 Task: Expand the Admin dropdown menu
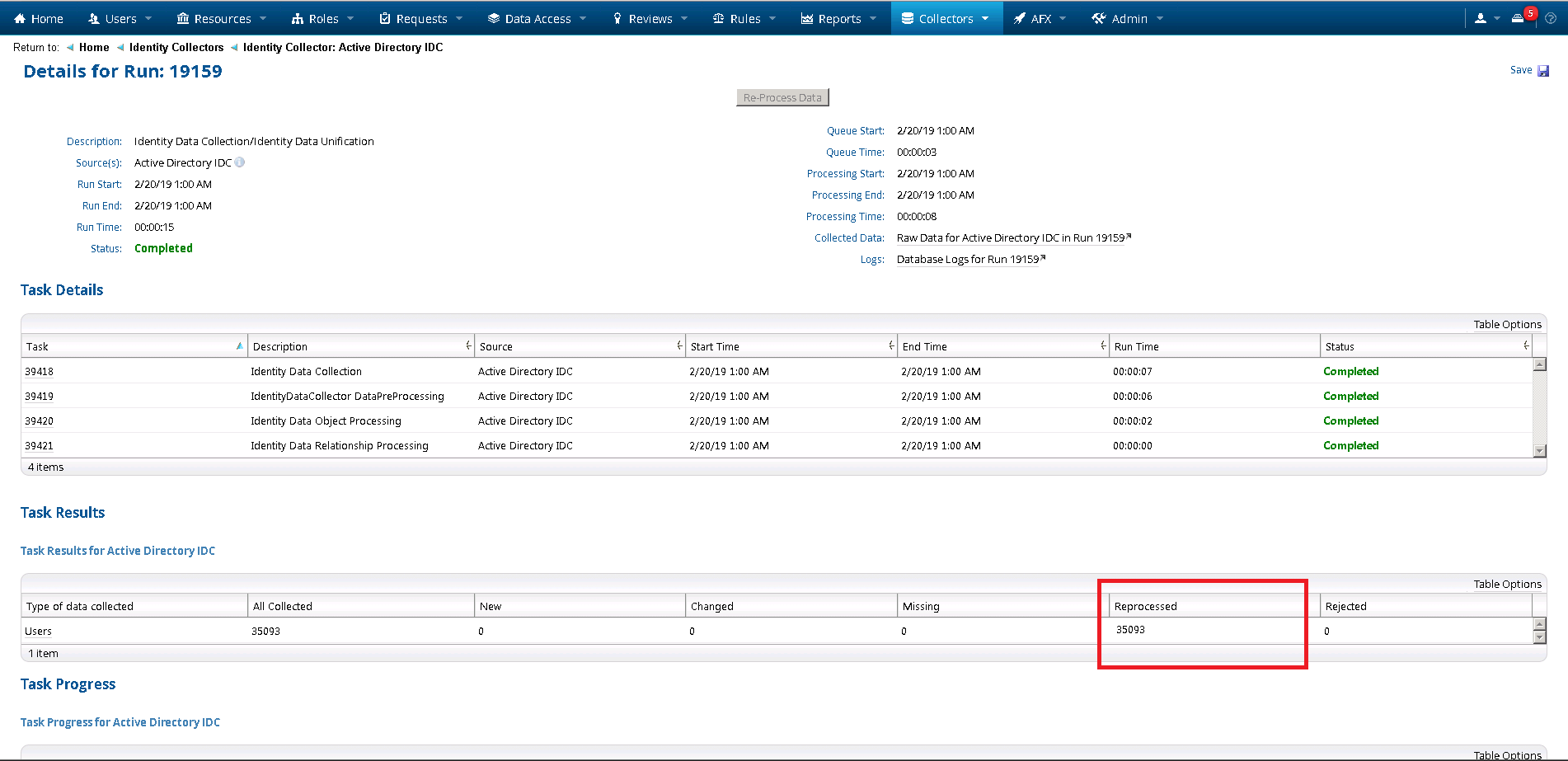click(1128, 18)
